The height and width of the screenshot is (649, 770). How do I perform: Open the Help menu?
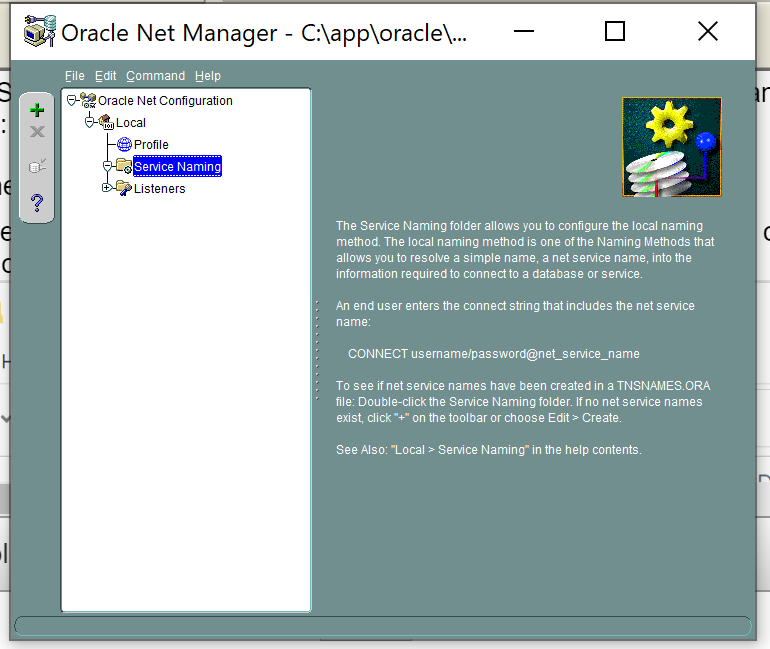(x=208, y=76)
